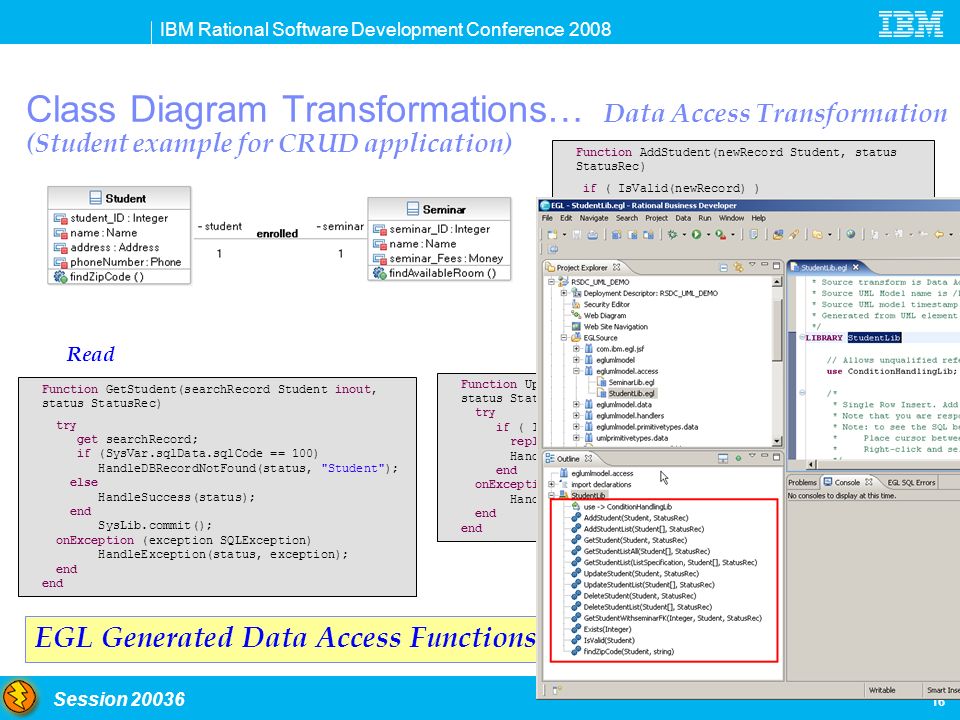This screenshot has width=960, height=720.
Task: Collapse the StudentLib node in Outline
Action: point(552,495)
